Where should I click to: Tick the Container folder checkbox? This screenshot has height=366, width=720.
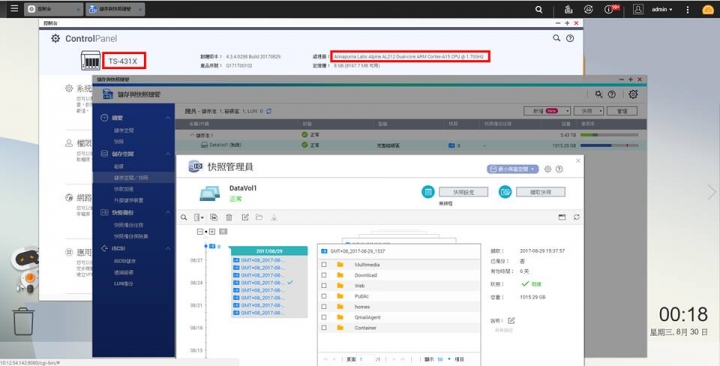[x=324, y=328]
